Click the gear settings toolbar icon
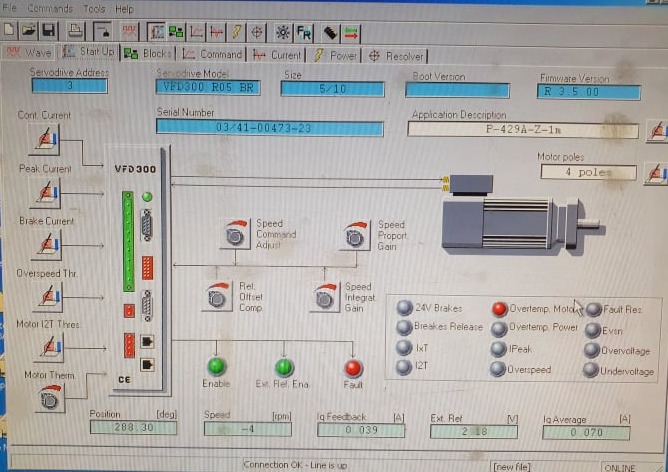This screenshot has height=472, width=668. click(283, 33)
